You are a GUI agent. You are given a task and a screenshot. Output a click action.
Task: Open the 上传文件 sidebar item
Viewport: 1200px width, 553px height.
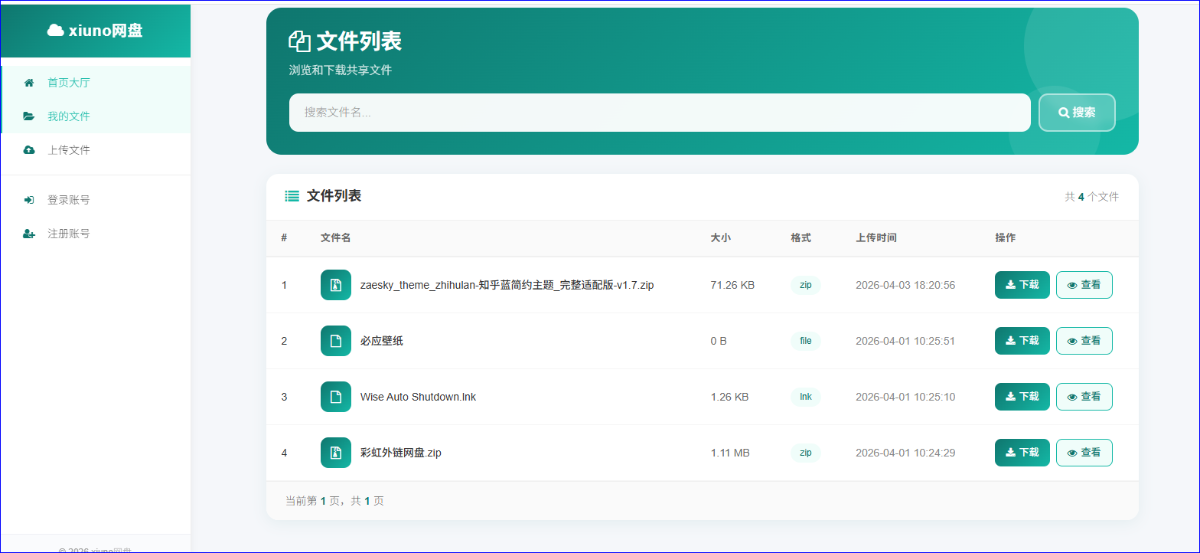[69, 150]
